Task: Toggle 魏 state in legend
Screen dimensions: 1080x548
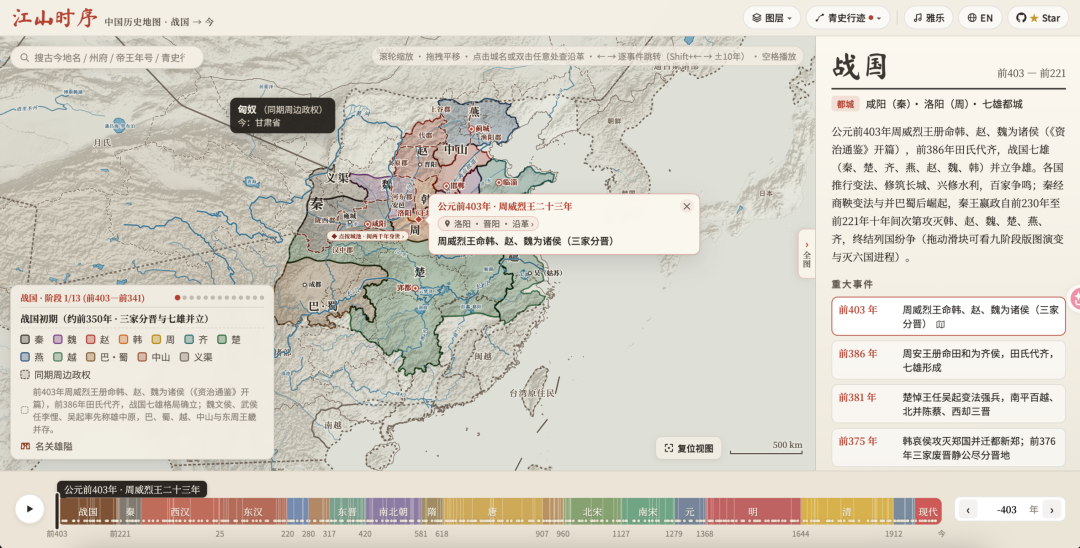Action: tap(65, 339)
